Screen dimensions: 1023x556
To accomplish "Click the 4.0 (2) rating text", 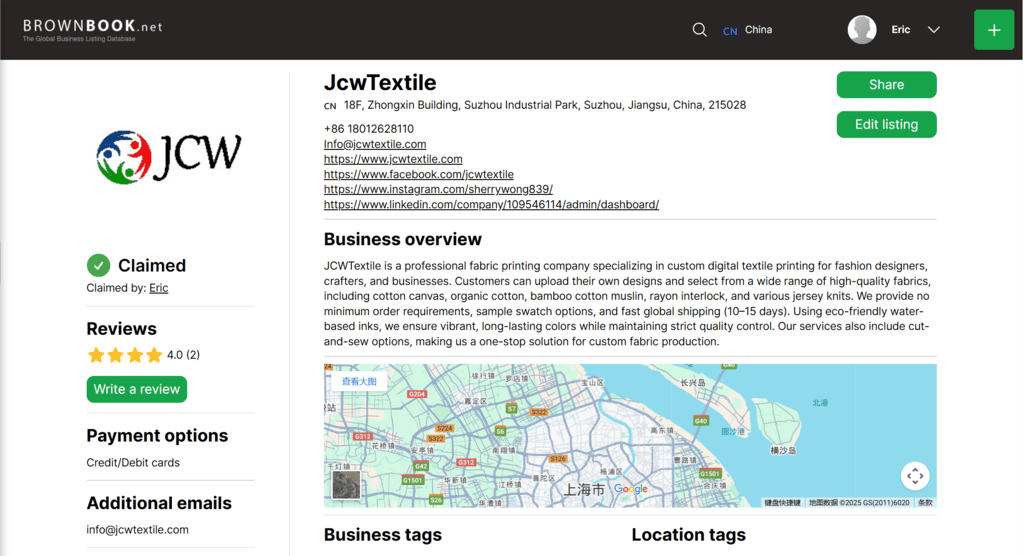I will coord(183,355).
